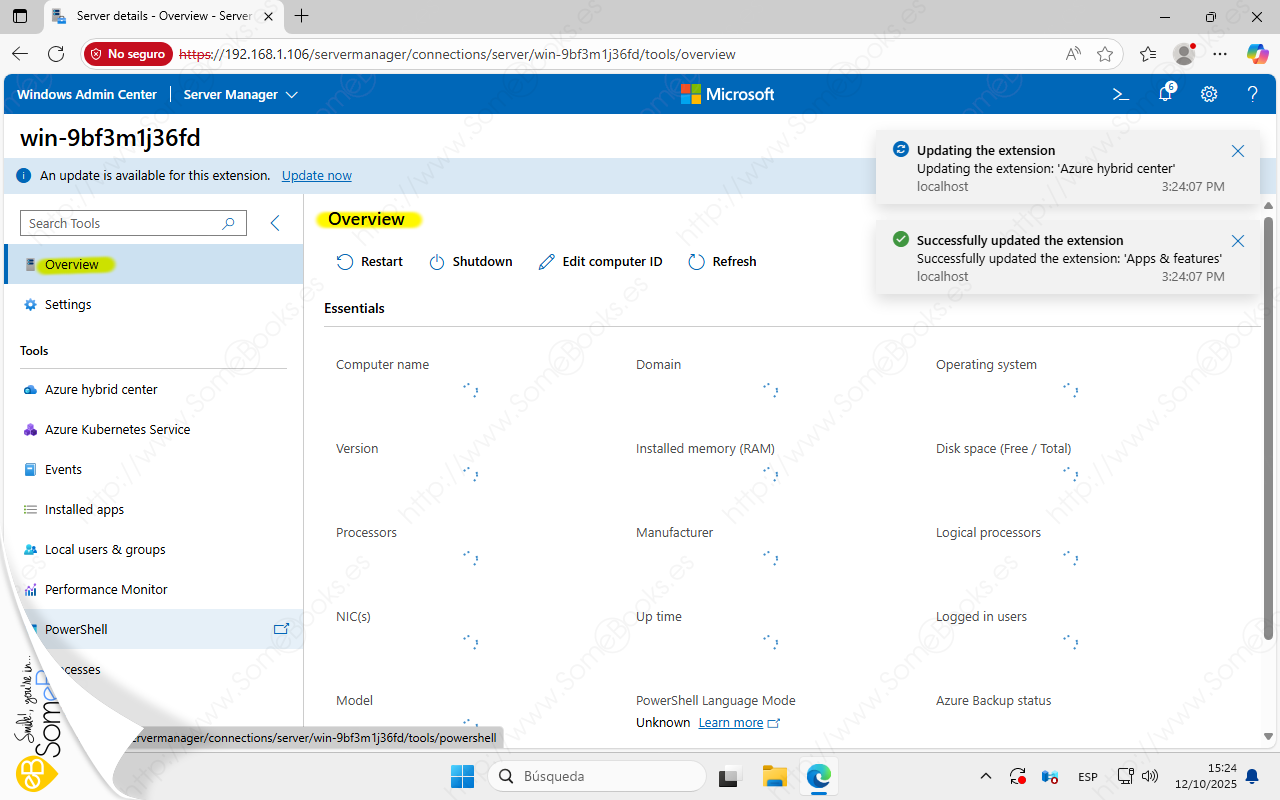Click the help question mark icon
This screenshot has width=1280, height=800.
point(1252,94)
